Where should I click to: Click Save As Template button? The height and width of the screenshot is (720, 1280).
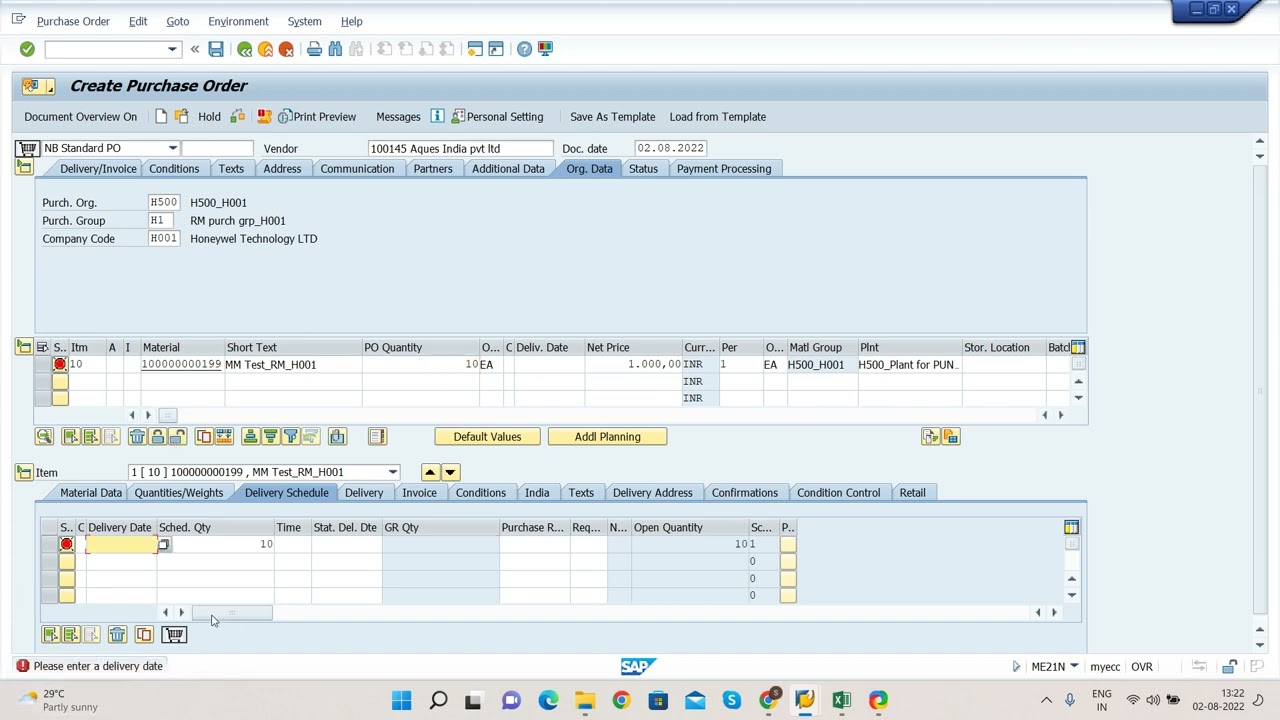point(613,117)
